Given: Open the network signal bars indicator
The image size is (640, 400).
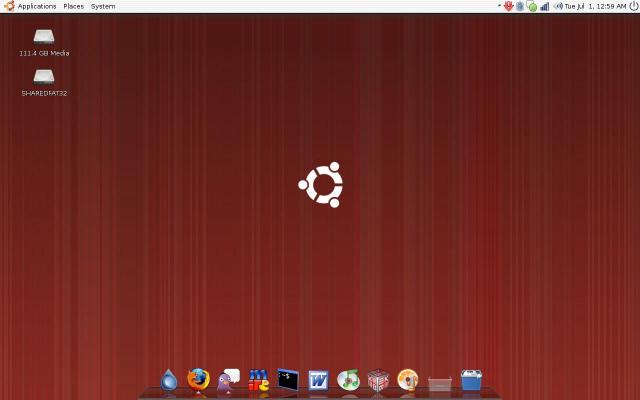Looking at the screenshot, I should pyautogui.click(x=544, y=6).
